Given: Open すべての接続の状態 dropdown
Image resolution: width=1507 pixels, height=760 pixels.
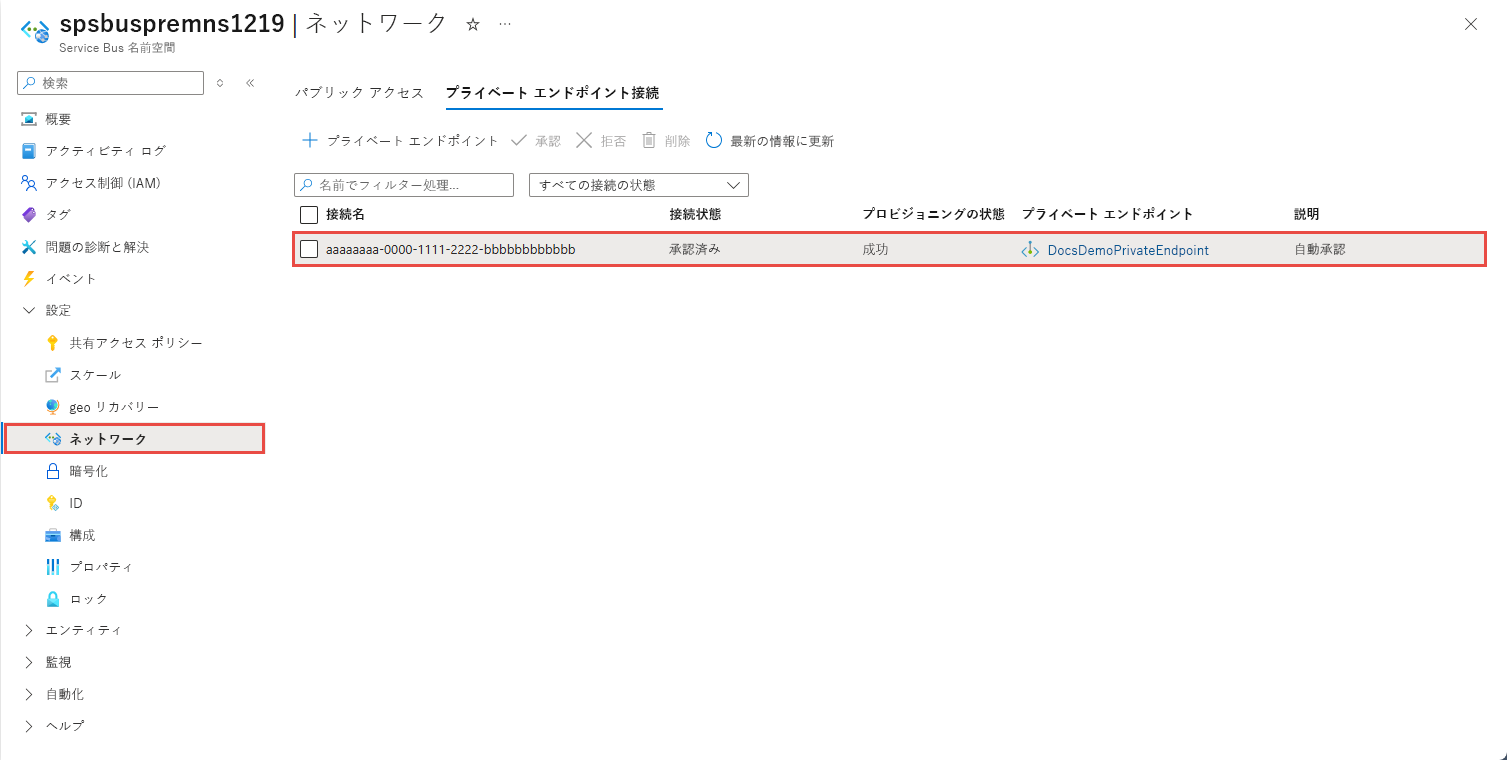Looking at the screenshot, I should 638,185.
